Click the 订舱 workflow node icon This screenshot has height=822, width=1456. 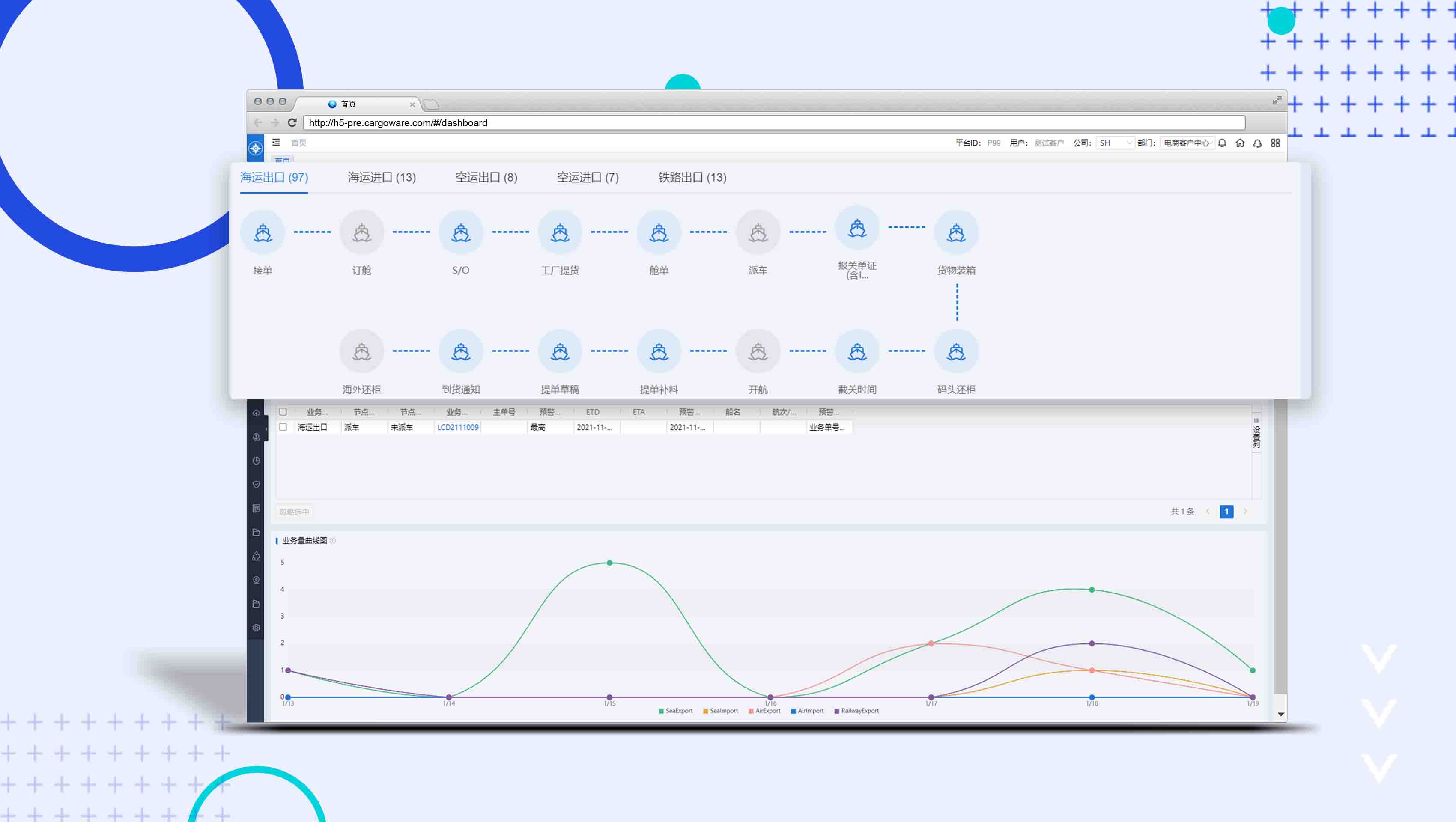[x=362, y=232]
